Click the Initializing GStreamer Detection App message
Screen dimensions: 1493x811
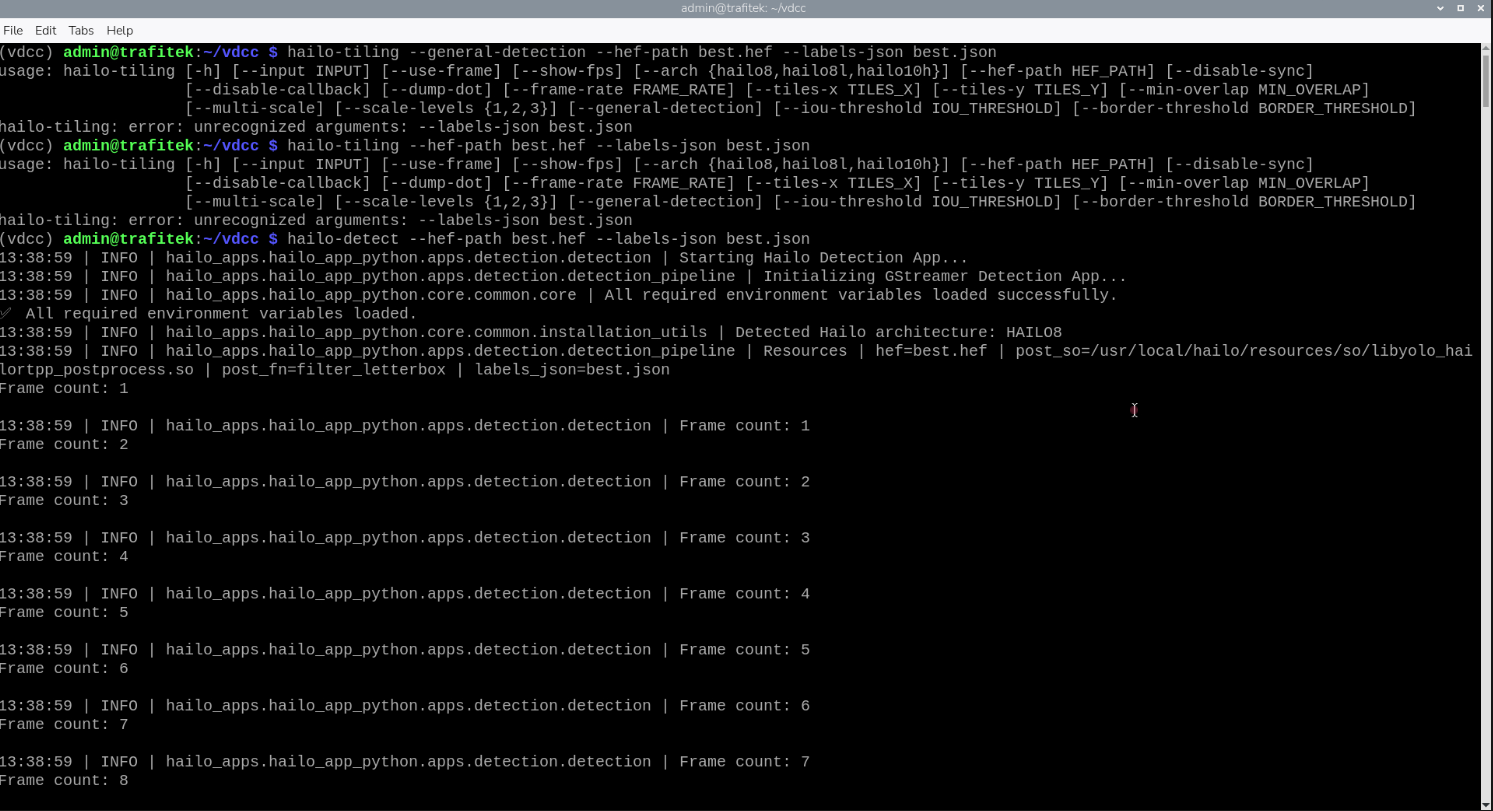point(945,276)
